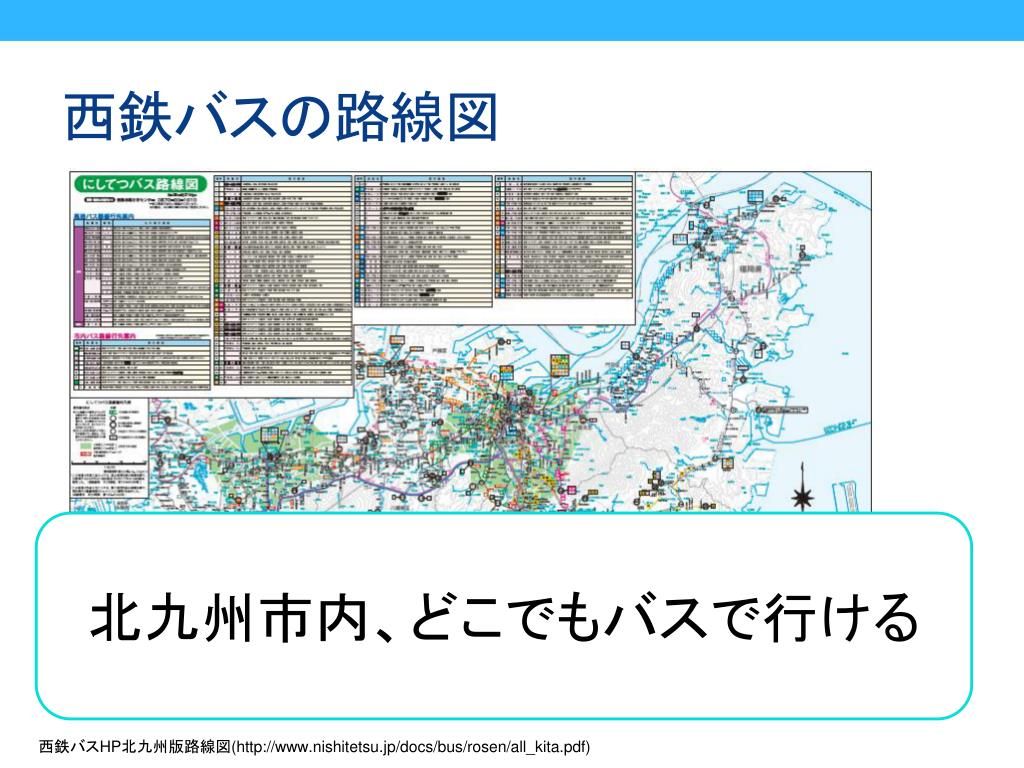Open the nishitetsu.jp all_kita.pdf source URL
The image size is (1024, 768).
(x=411, y=746)
